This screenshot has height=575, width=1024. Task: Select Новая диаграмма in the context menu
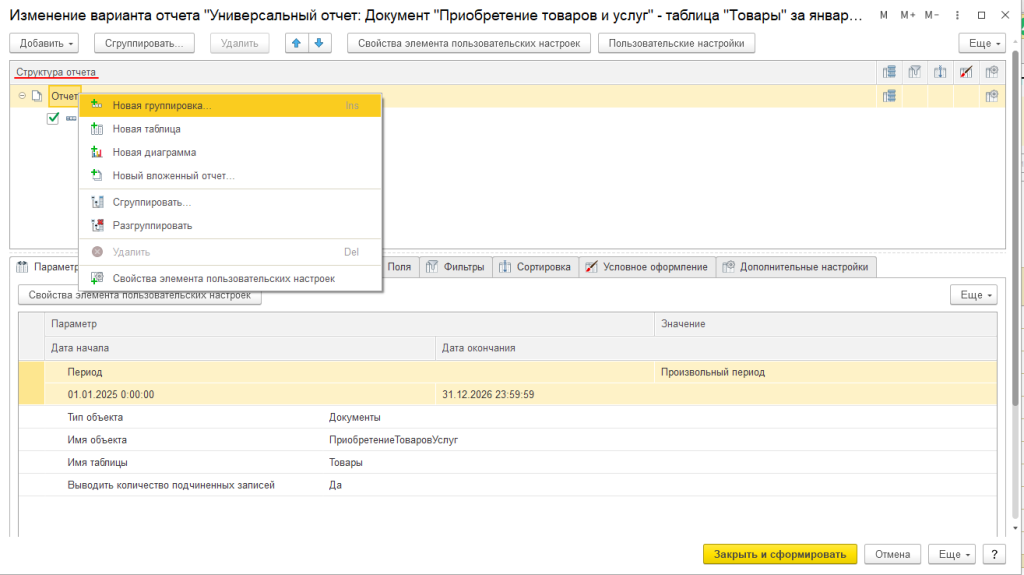click(154, 152)
